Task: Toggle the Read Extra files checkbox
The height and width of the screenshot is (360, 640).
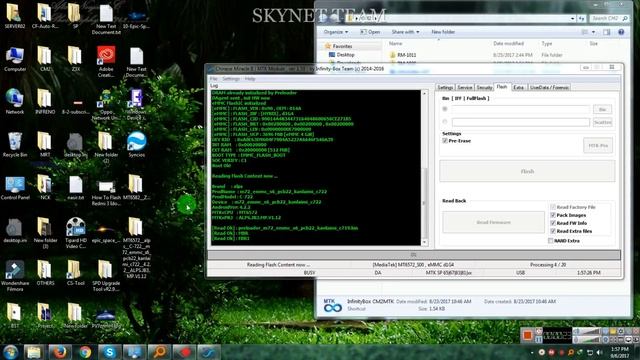Action: [553, 231]
